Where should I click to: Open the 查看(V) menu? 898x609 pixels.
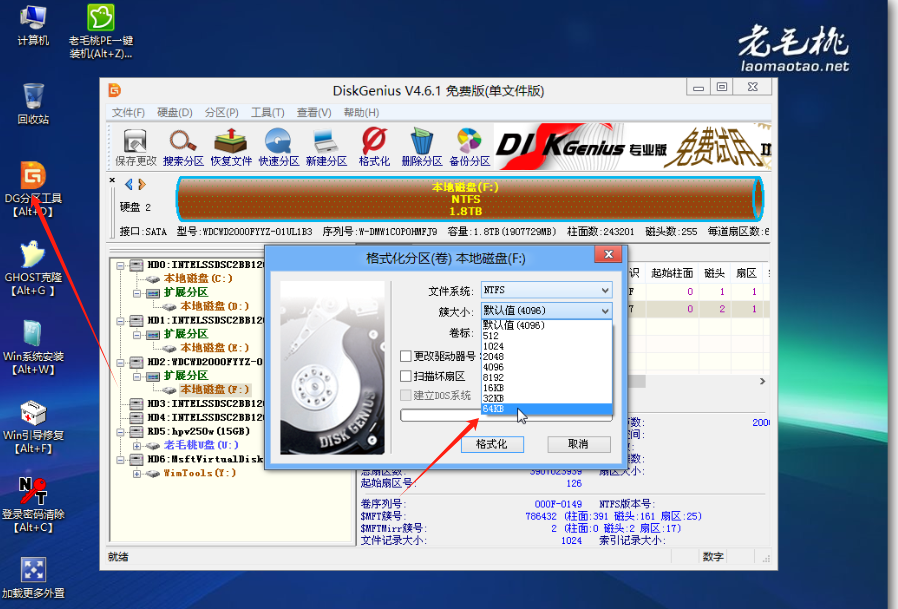point(314,112)
